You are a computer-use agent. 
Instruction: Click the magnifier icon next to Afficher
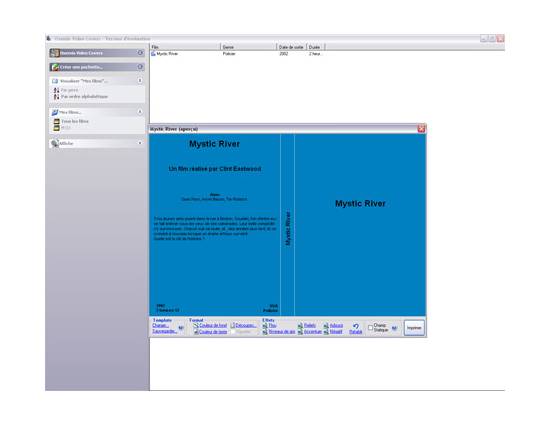coord(55,144)
